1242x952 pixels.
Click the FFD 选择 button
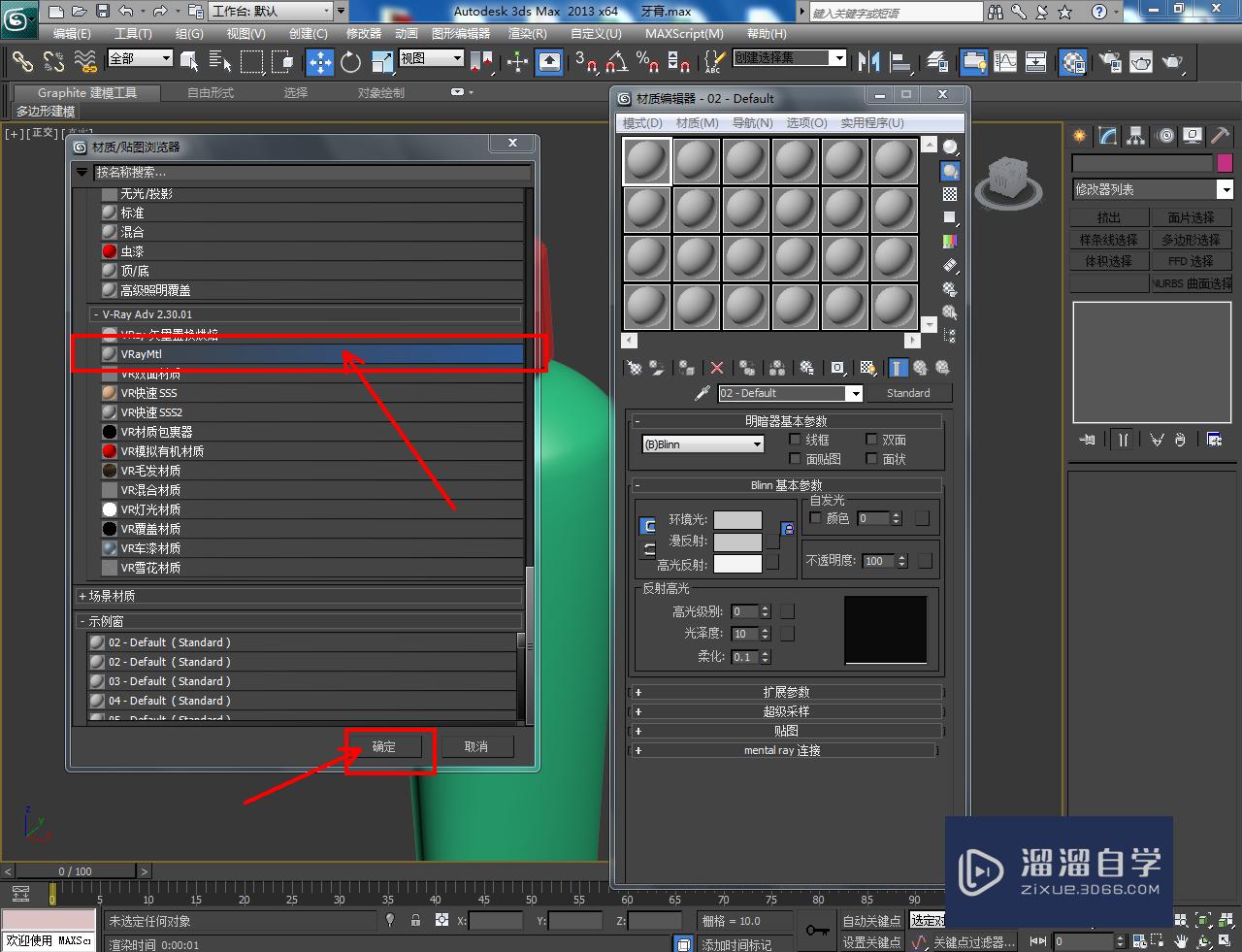[x=1191, y=261]
